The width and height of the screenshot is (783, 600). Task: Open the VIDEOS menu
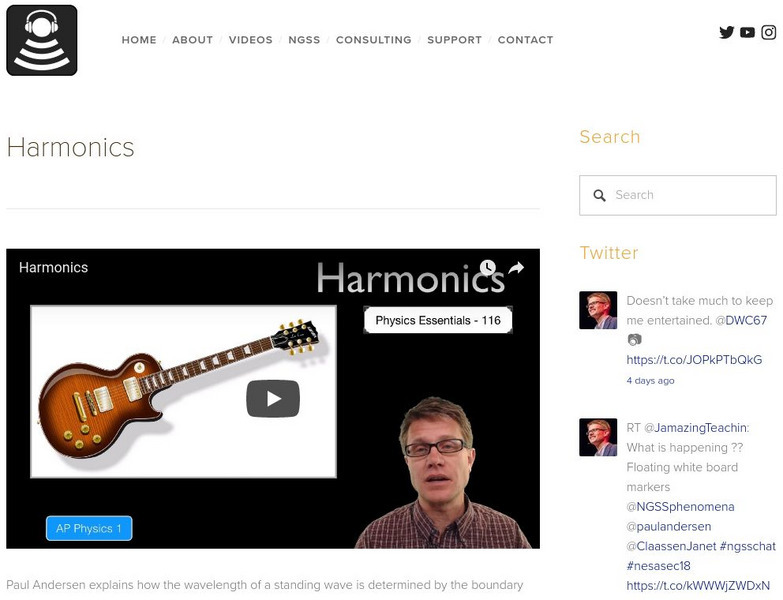[x=251, y=40]
